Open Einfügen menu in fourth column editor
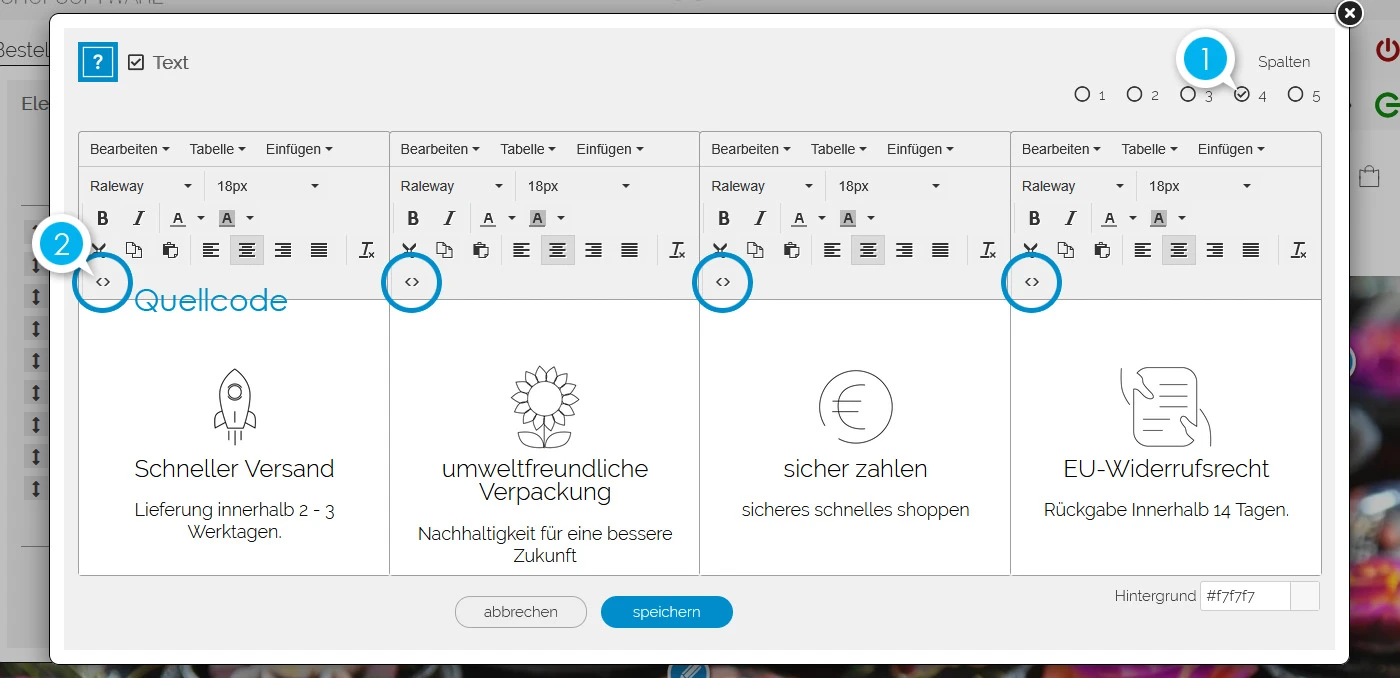This screenshot has width=1400, height=678. click(x=1230, y=149)
